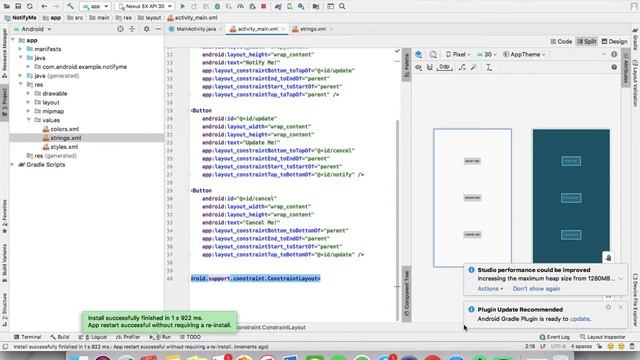Click the pan hand icon in preview
This screenshot has width=640, height=360.
coord(608,258)
